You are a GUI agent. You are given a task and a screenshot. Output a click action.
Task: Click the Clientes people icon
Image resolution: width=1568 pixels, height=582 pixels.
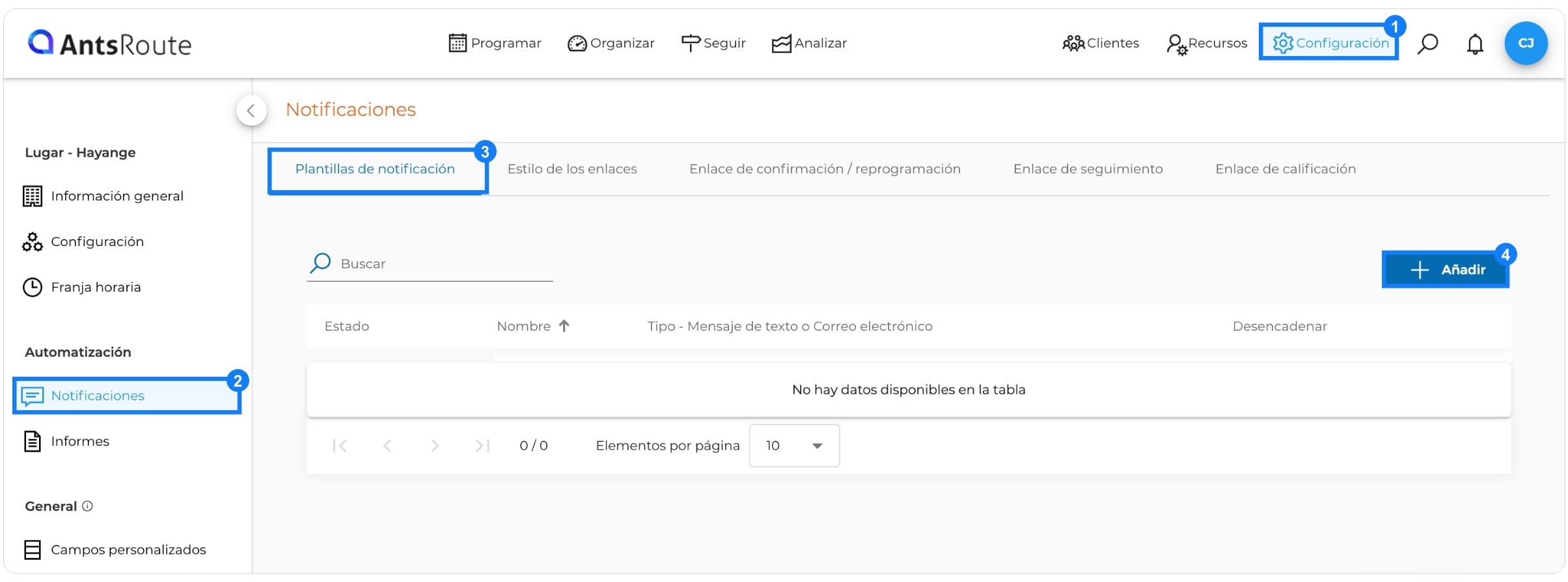[x=1073, y=44]
